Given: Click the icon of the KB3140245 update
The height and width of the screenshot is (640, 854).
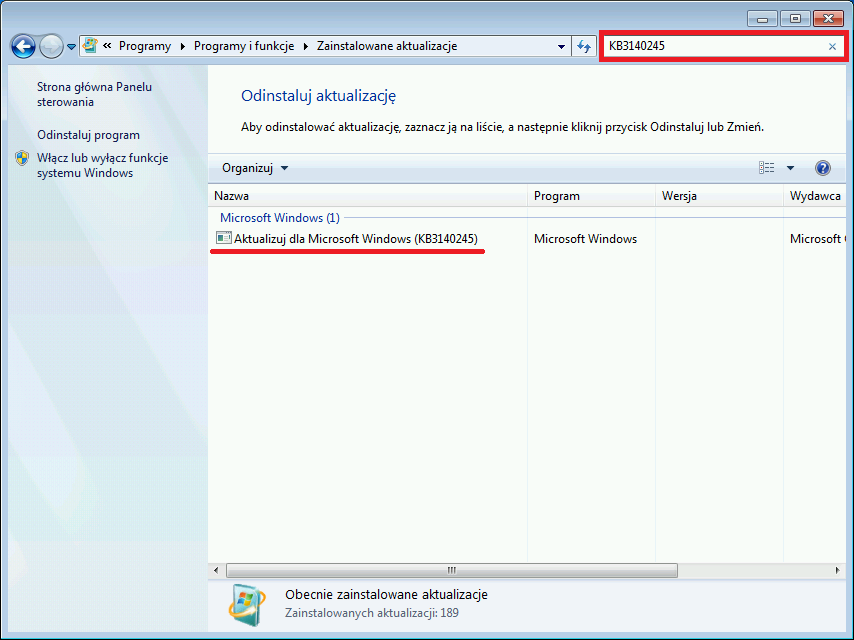Looking at the screenshot, I should [x=223, y=238].
